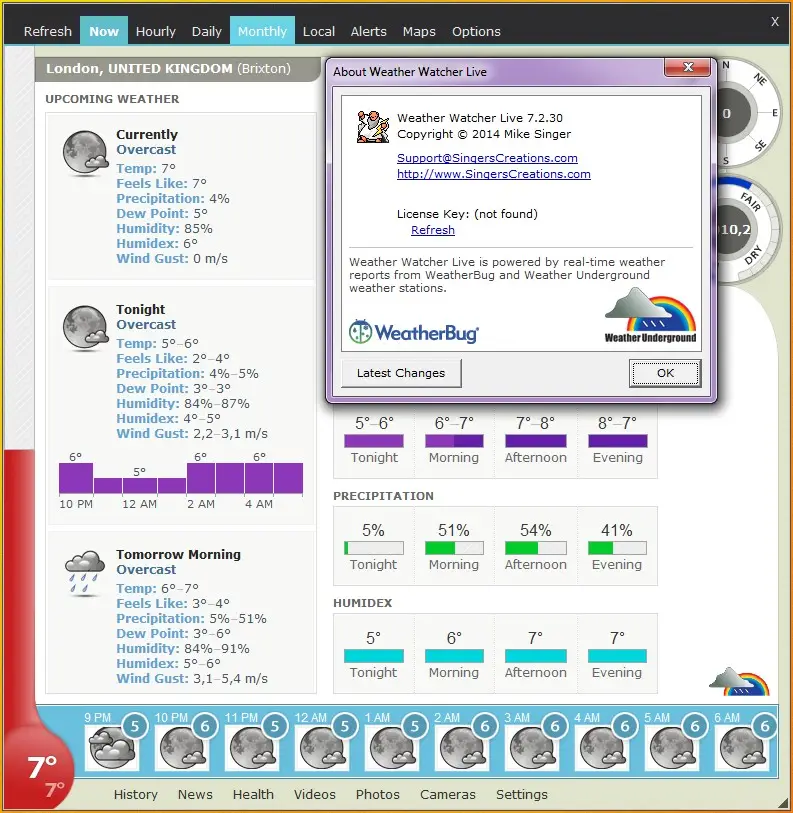Click the Tonight overcast moon icon

tap(85, 327)
